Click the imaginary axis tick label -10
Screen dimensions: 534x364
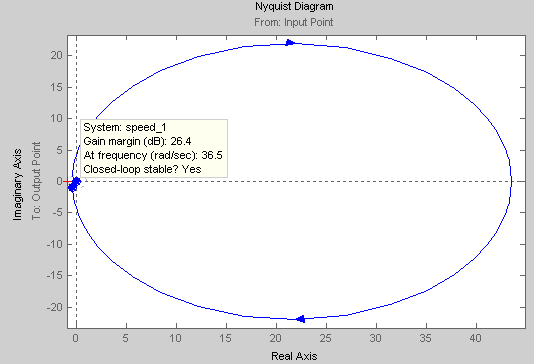tap(55, 244)
